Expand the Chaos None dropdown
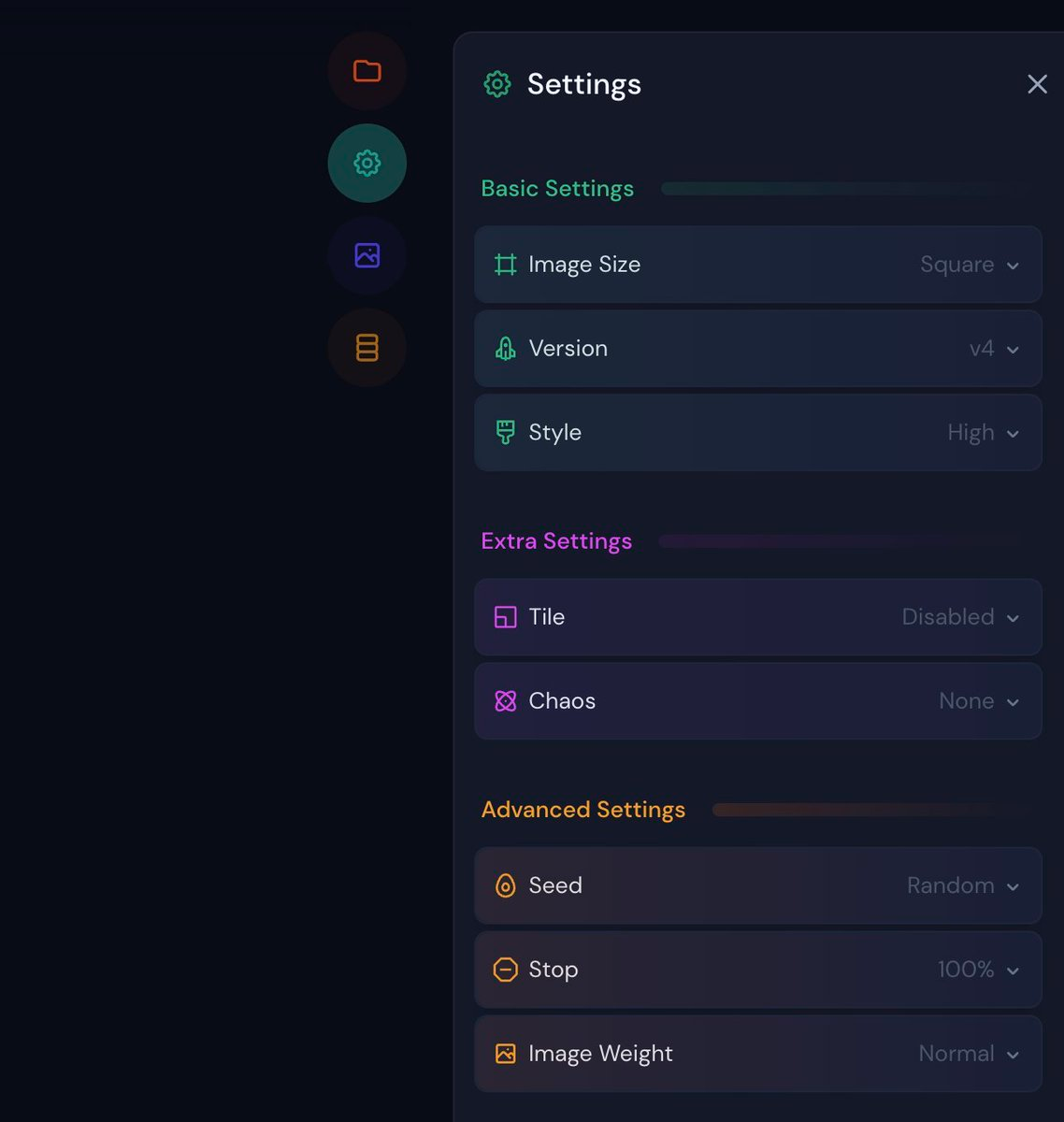Screen dimensions: 1064x1122 pyautogui.click(x=978, y=701)
